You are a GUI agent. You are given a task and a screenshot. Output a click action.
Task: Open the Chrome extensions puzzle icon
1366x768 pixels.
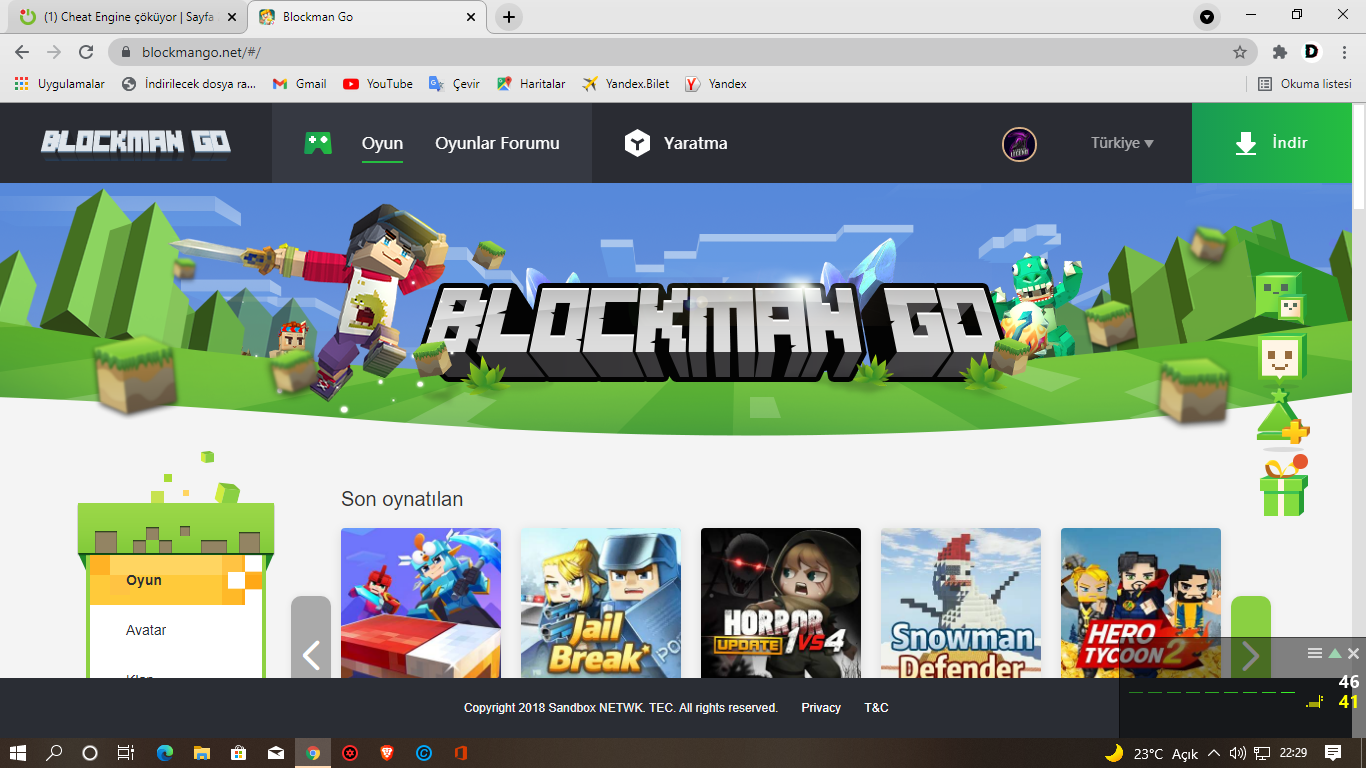coord(1279,52)
